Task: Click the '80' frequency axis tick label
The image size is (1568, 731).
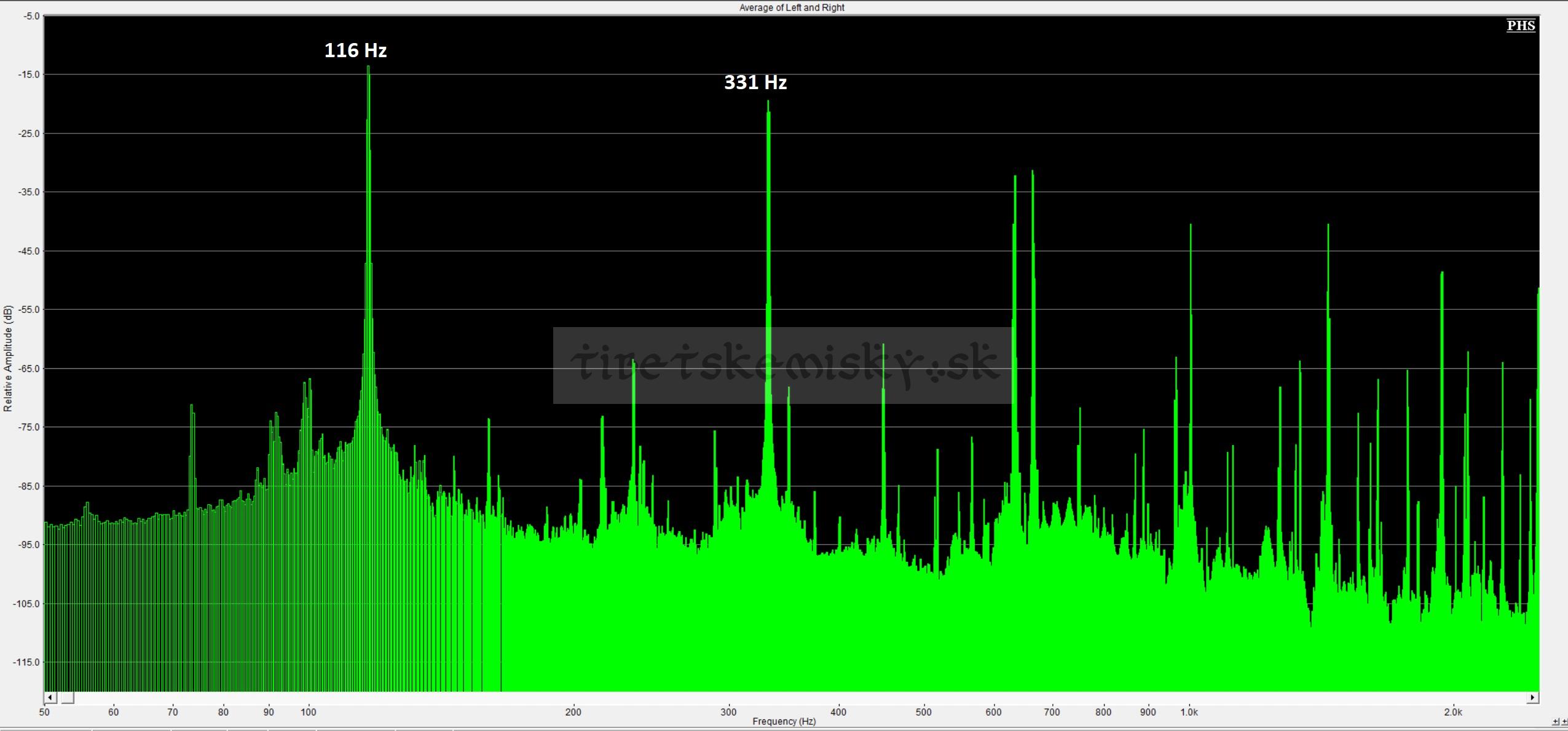Action: click(223, 712)
